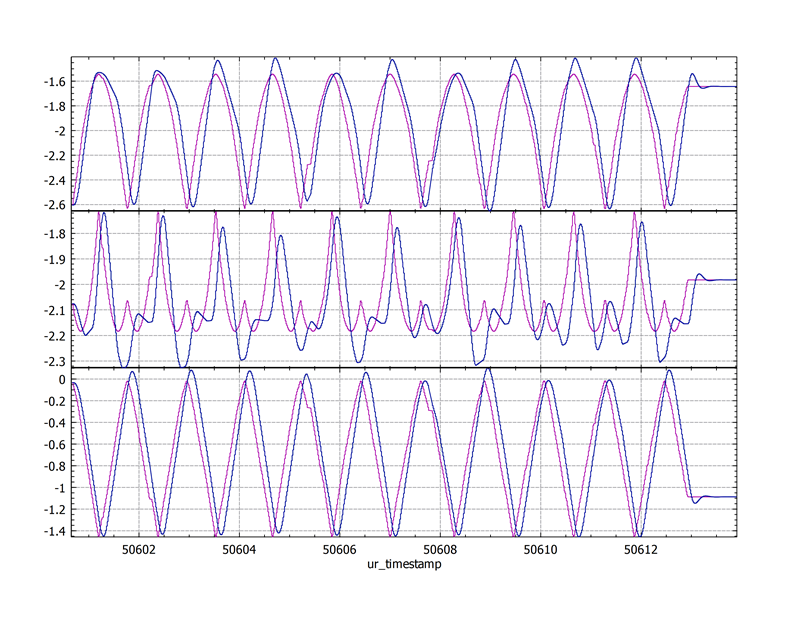800x618 pixels.
Task: Click the -1.6 tick label, top plot
Action: pos(55,82)
